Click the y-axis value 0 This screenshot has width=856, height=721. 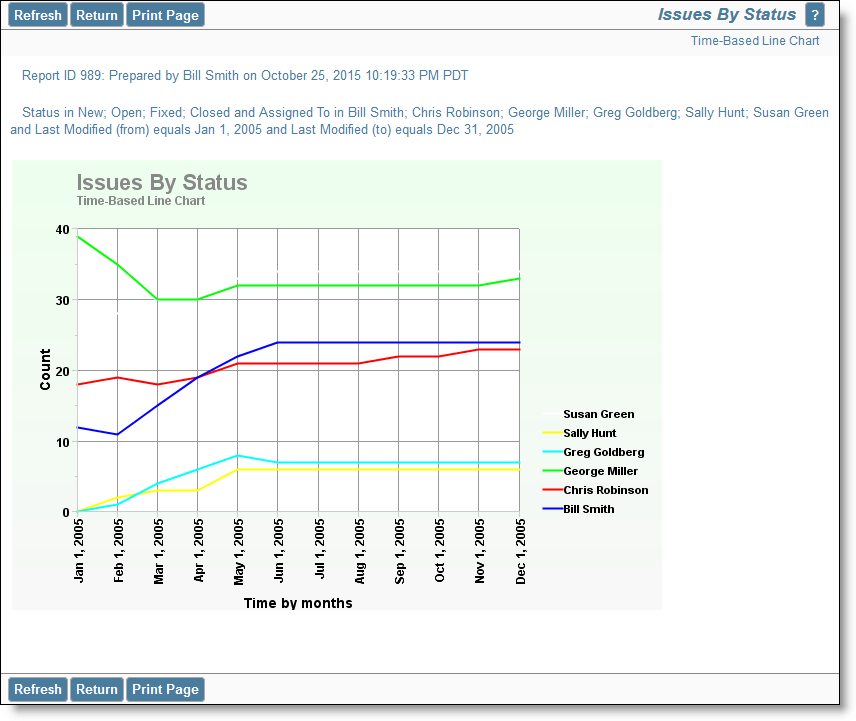click(x=66, y=513)
